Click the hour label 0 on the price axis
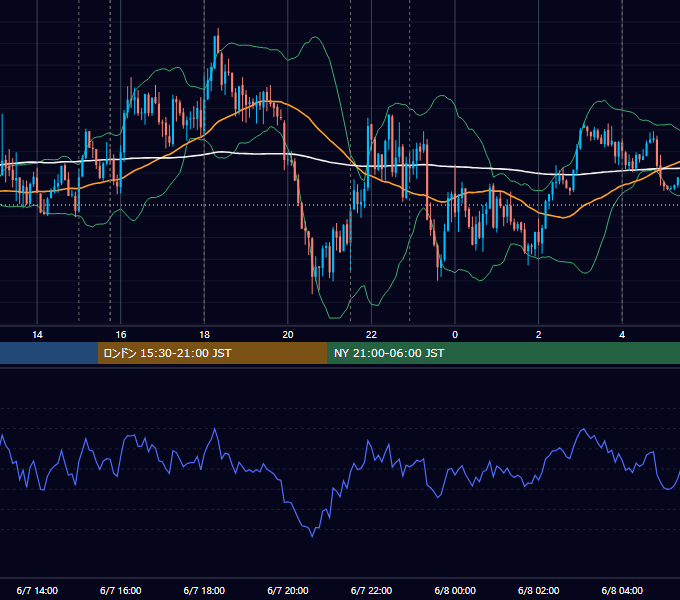Image resolution: width=680 pixels, height=600 pixels. [455, 335]
